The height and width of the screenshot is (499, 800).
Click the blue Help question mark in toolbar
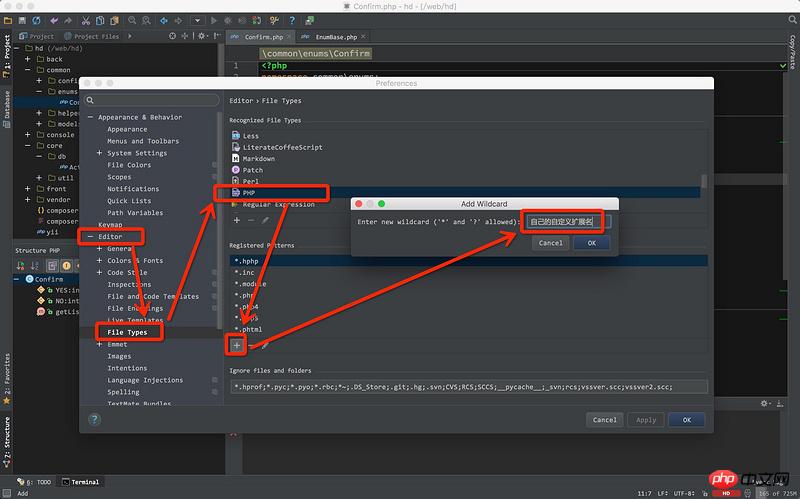(292, 21)
